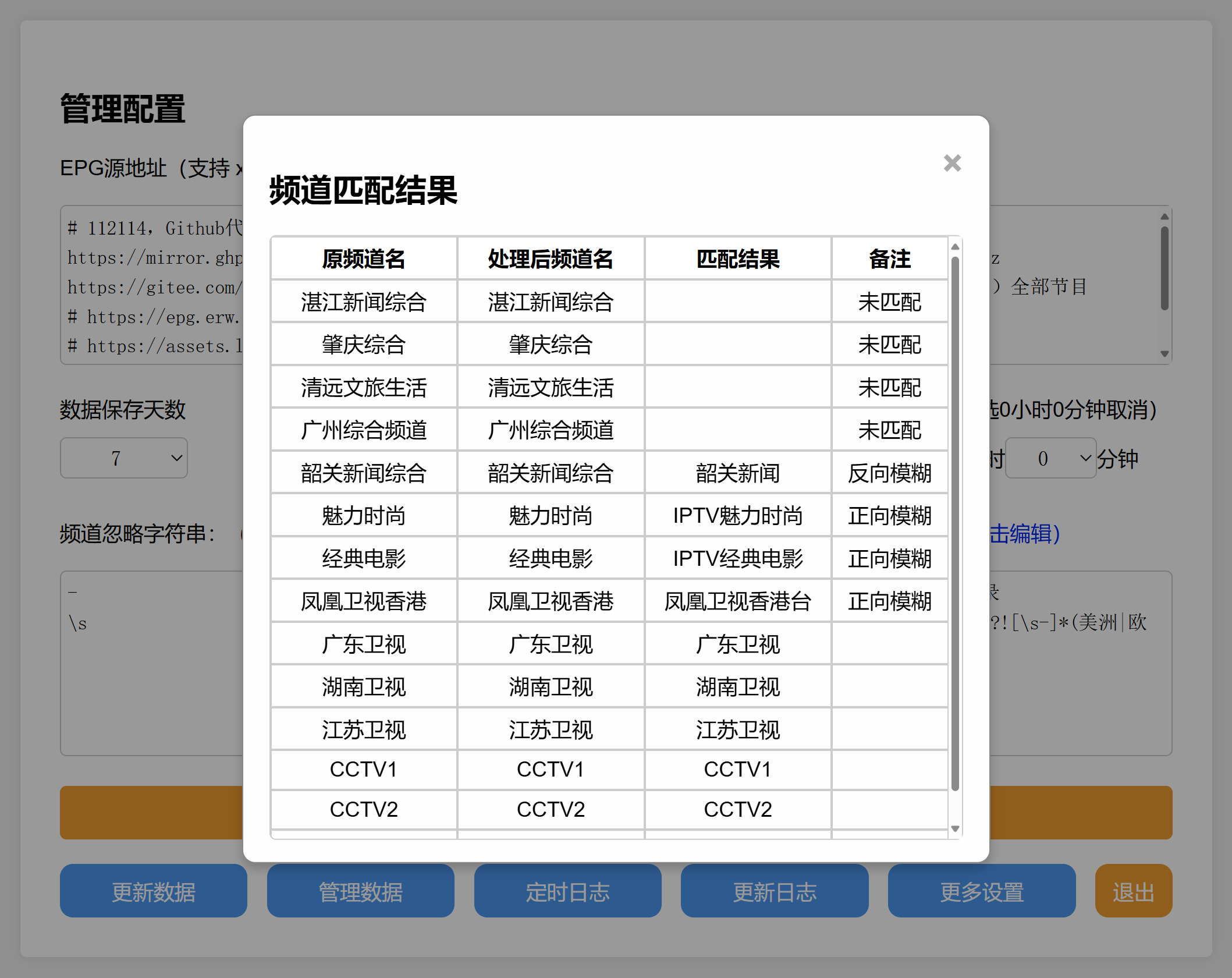The height and width of the screenshot is (978, 1232).
Task: Click the 更新数据 button
Action: click(x=154, y=891)
